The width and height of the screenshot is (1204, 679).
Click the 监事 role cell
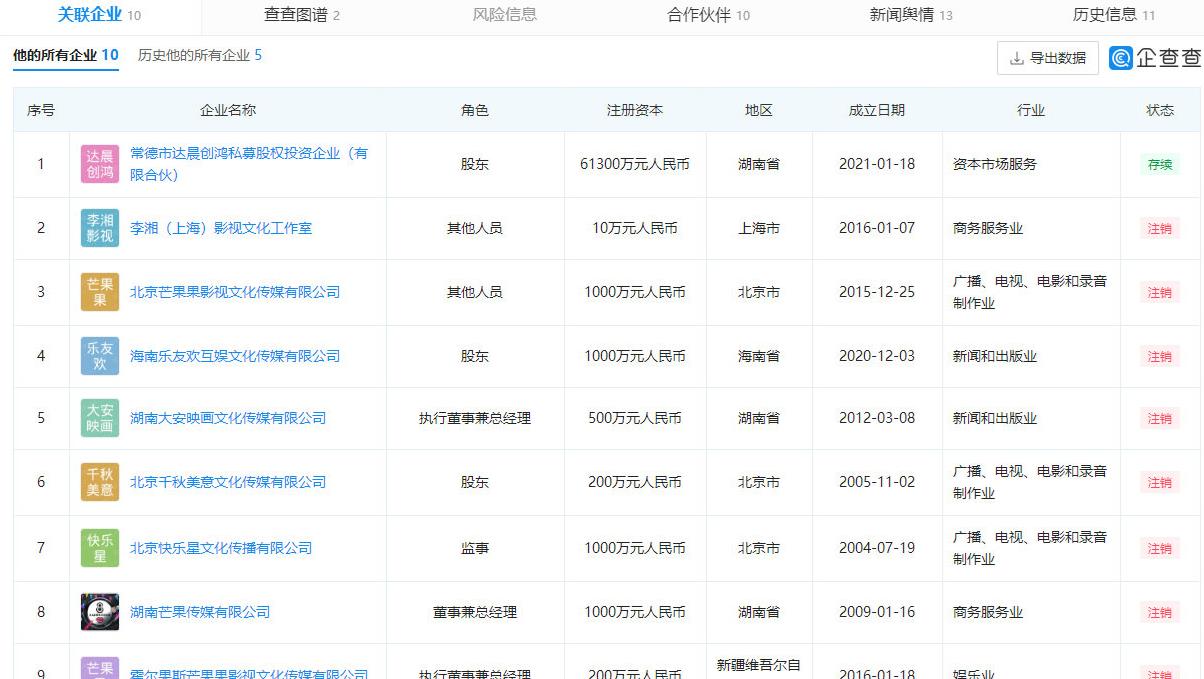tap(475, 548)
